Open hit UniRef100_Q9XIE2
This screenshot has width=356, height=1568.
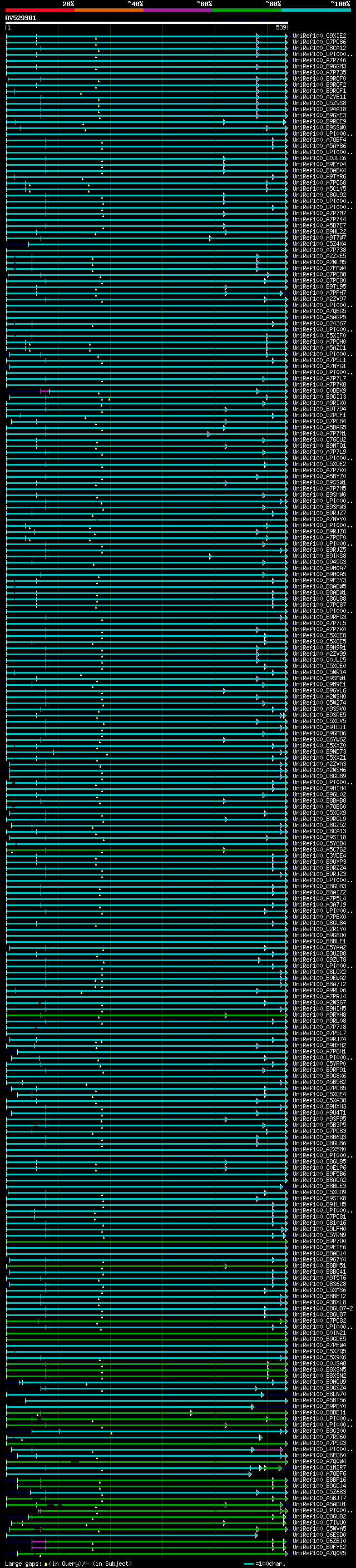(x=319, y=36)
